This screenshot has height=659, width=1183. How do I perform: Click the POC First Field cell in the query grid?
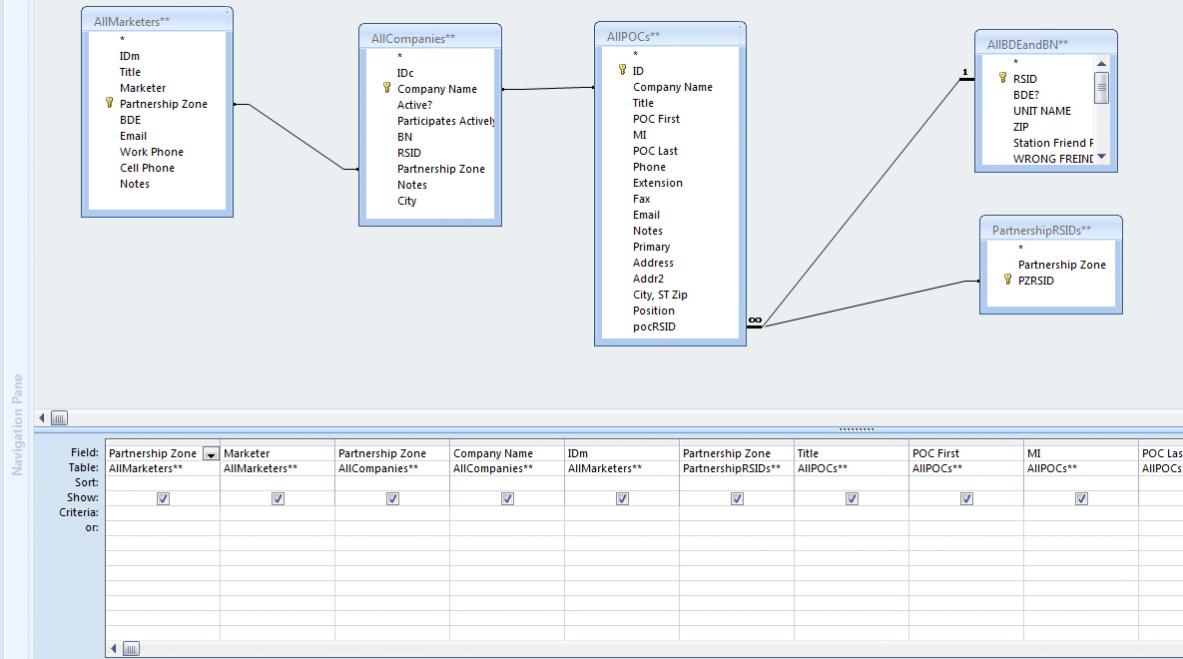click(x=966, y=453)
